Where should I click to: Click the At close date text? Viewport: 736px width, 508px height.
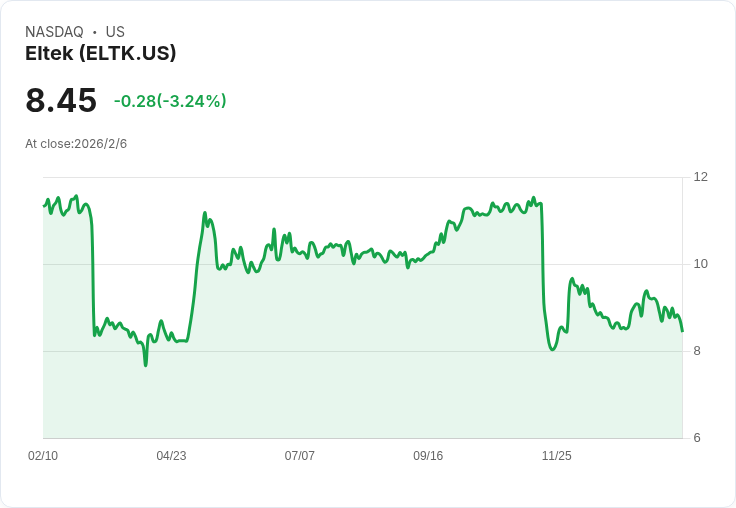click(76, 144)
